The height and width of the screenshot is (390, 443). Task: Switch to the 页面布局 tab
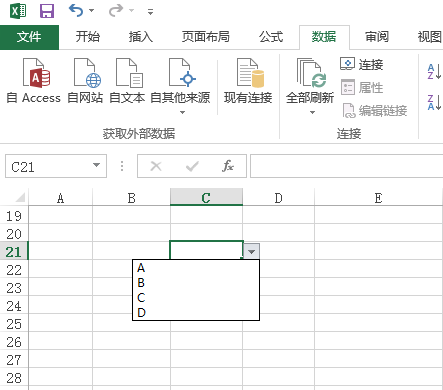point(205,37)
